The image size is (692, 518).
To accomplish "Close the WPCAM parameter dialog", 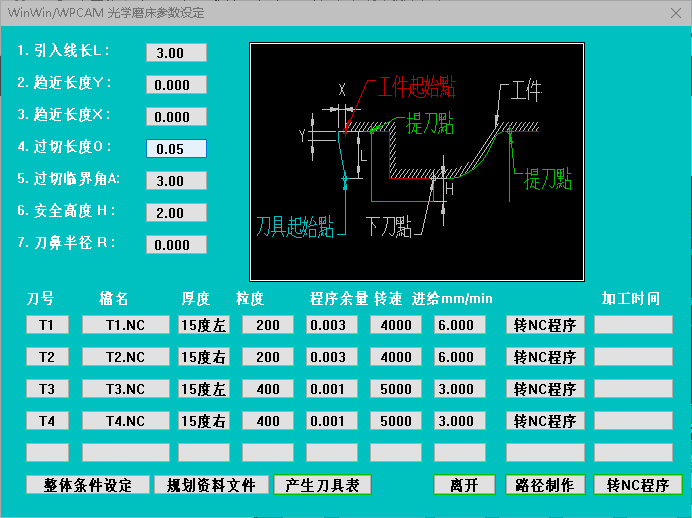I will 676,13.
